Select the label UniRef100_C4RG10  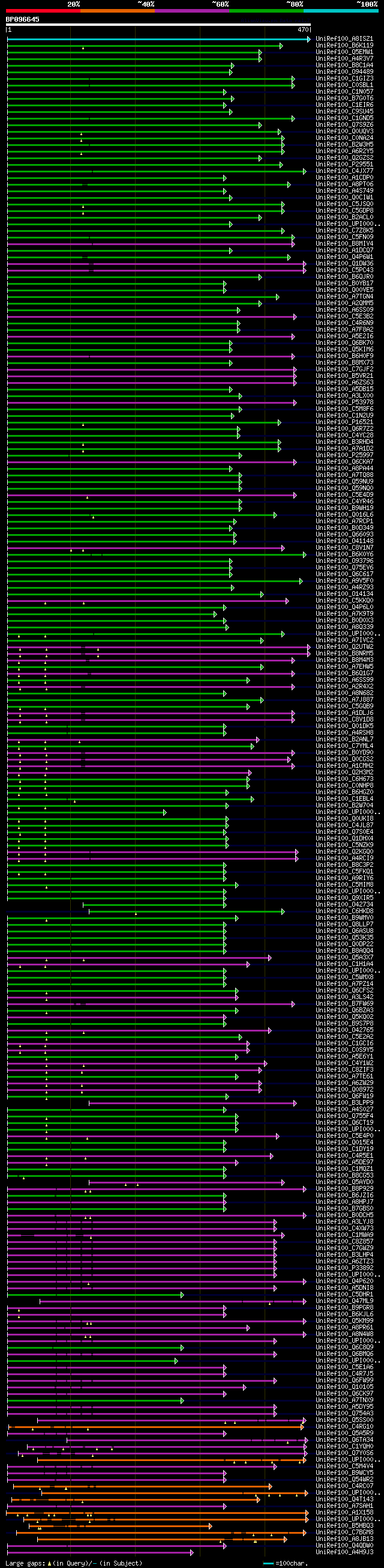coord(344,1427)
